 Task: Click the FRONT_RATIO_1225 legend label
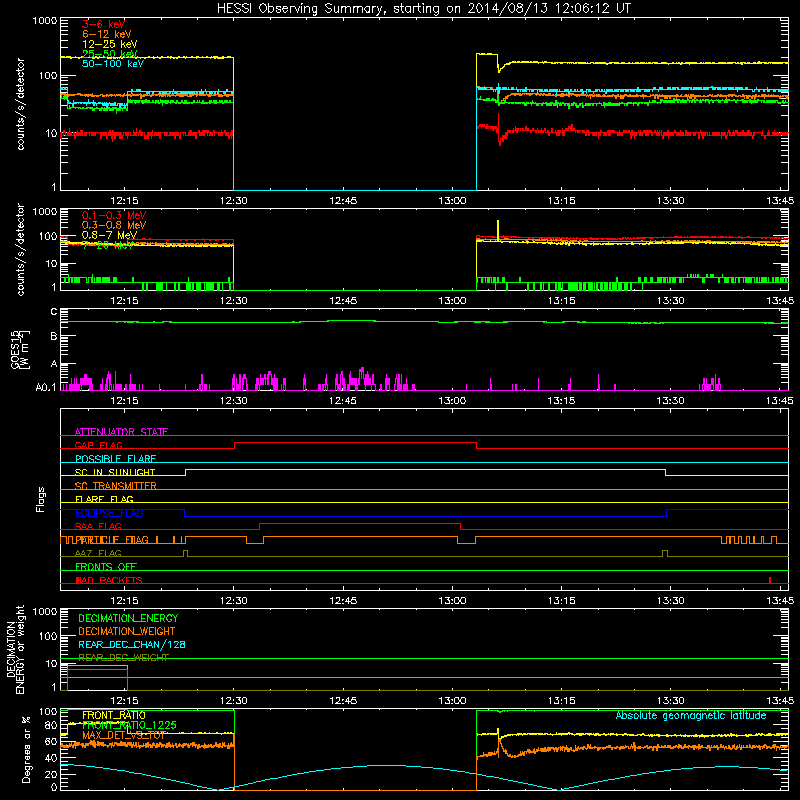129,725
